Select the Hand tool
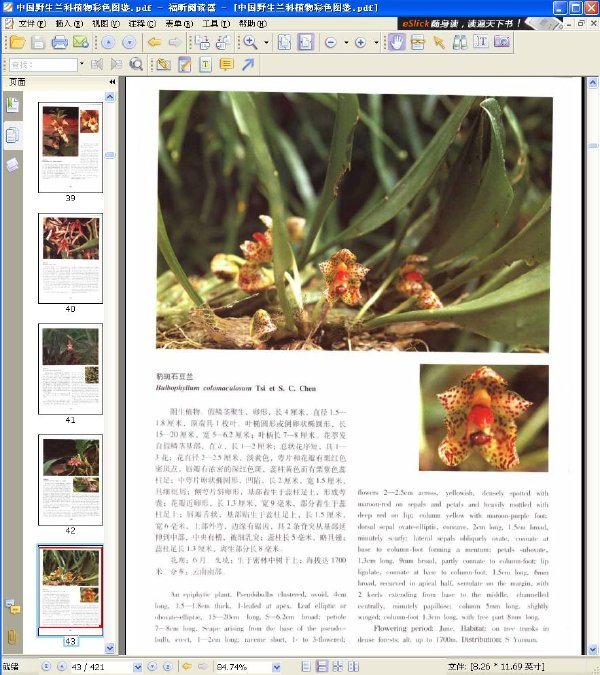Image resolution: width=600 pixels, height=675 pixels. click(396, 42)
